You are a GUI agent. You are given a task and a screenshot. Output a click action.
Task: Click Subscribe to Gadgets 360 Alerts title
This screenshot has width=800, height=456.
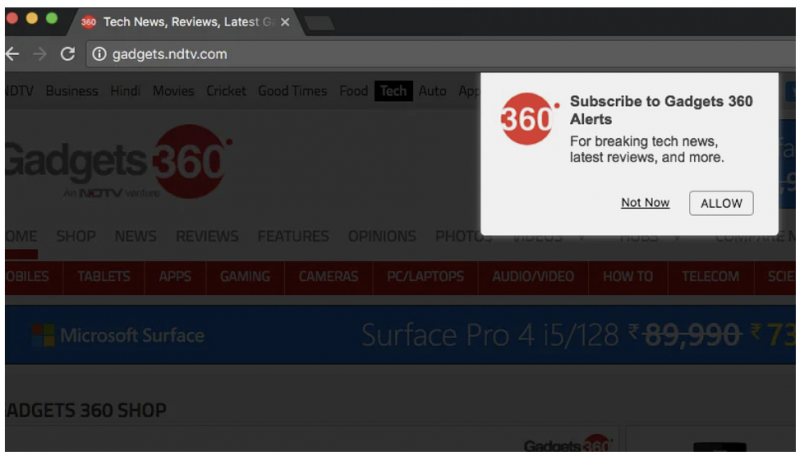[x=661, y=110]
